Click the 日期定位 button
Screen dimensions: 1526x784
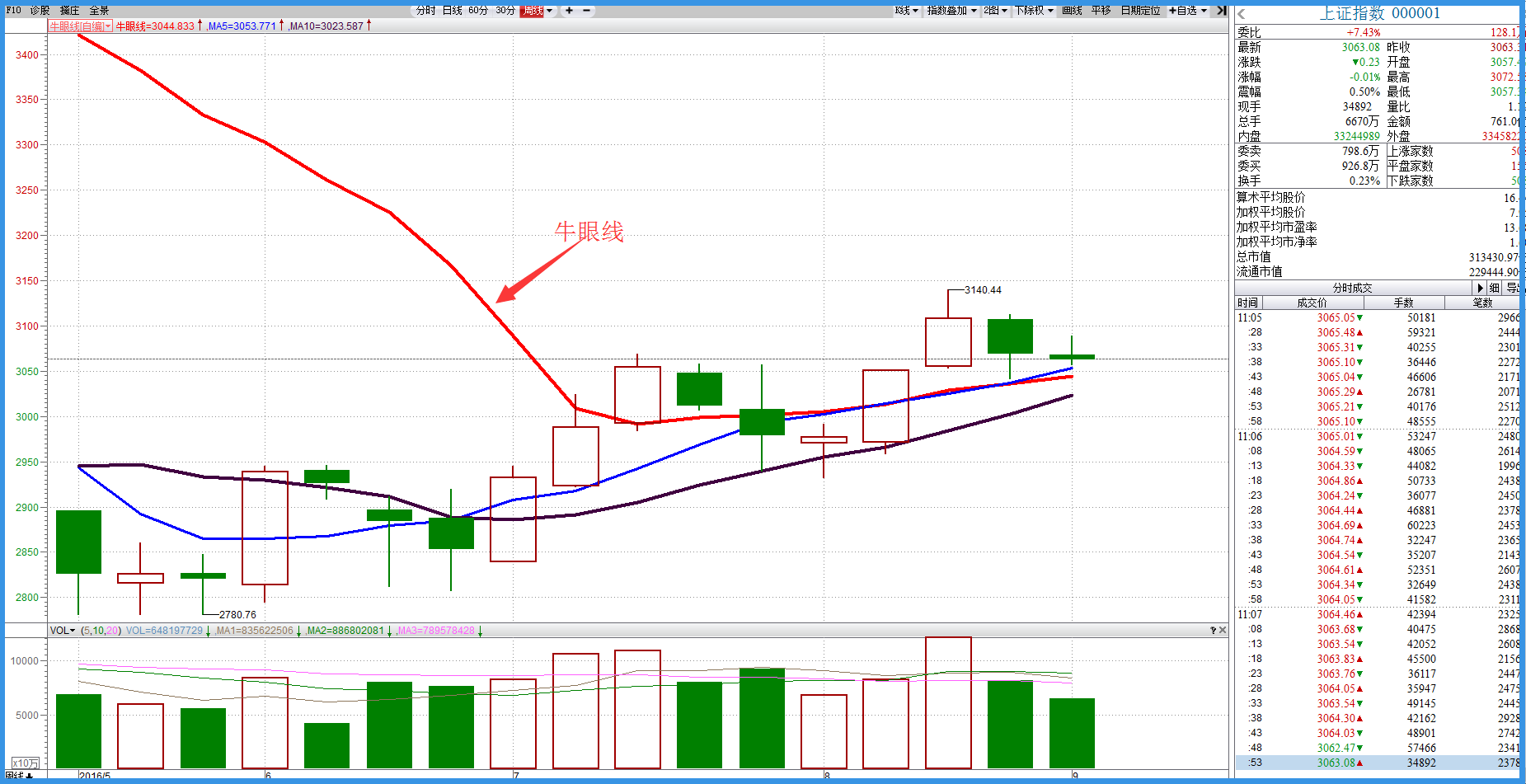[1140, 11]
